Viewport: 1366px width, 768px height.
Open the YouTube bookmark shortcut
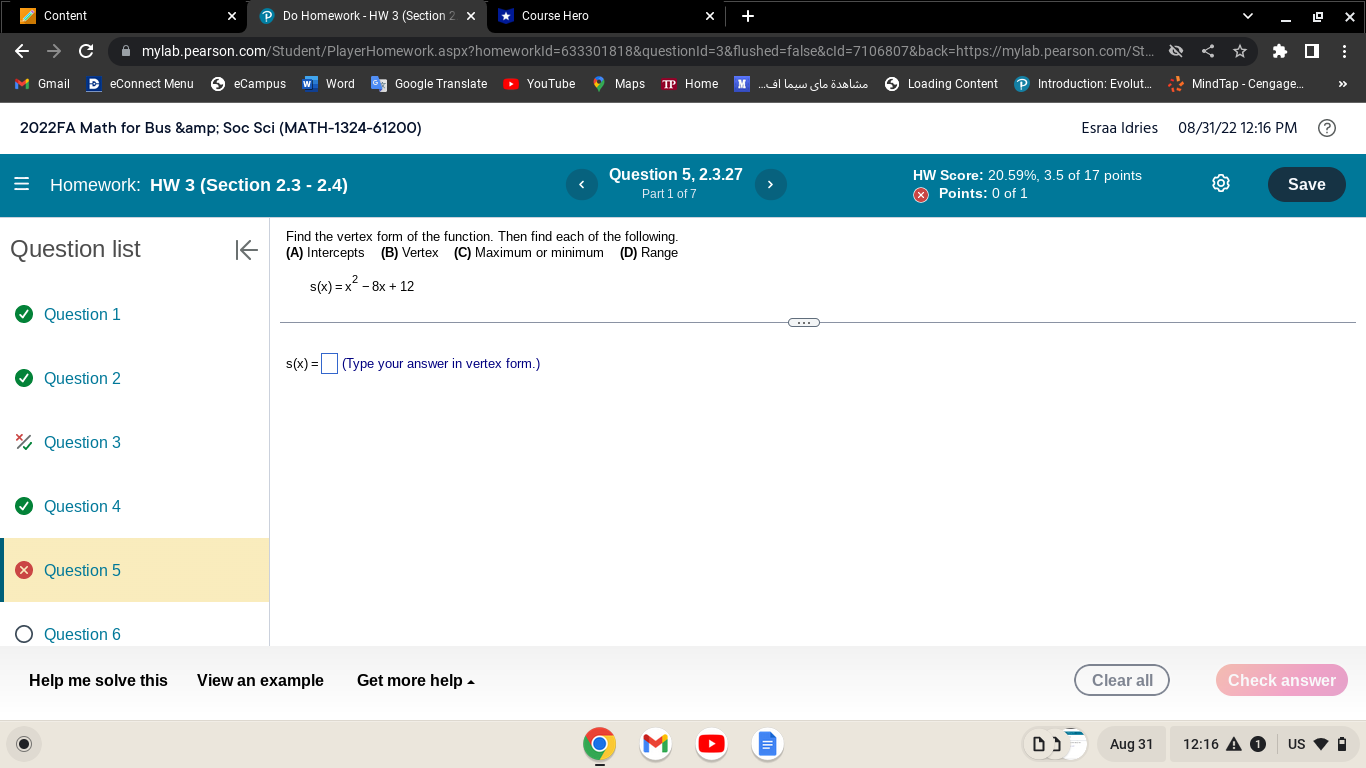coord(538,84)
